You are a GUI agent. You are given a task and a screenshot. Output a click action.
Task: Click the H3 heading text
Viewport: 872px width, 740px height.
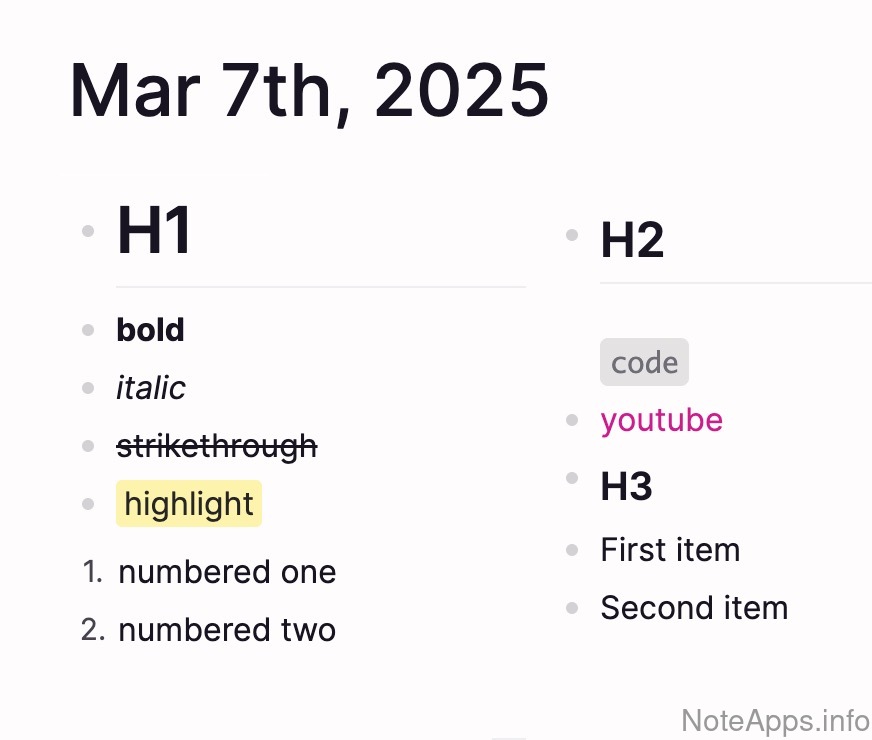pyautogui.click(x=626, y=487)
